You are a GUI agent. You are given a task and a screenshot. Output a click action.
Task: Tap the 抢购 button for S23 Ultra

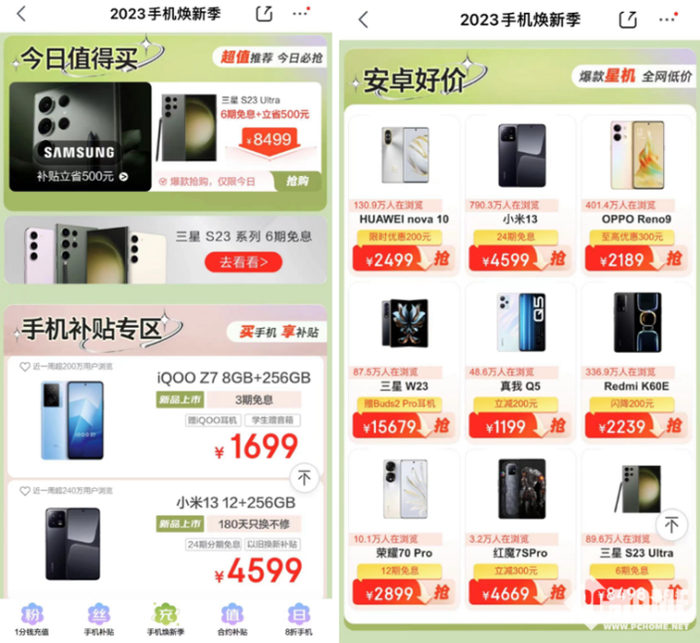pos(297,181)
